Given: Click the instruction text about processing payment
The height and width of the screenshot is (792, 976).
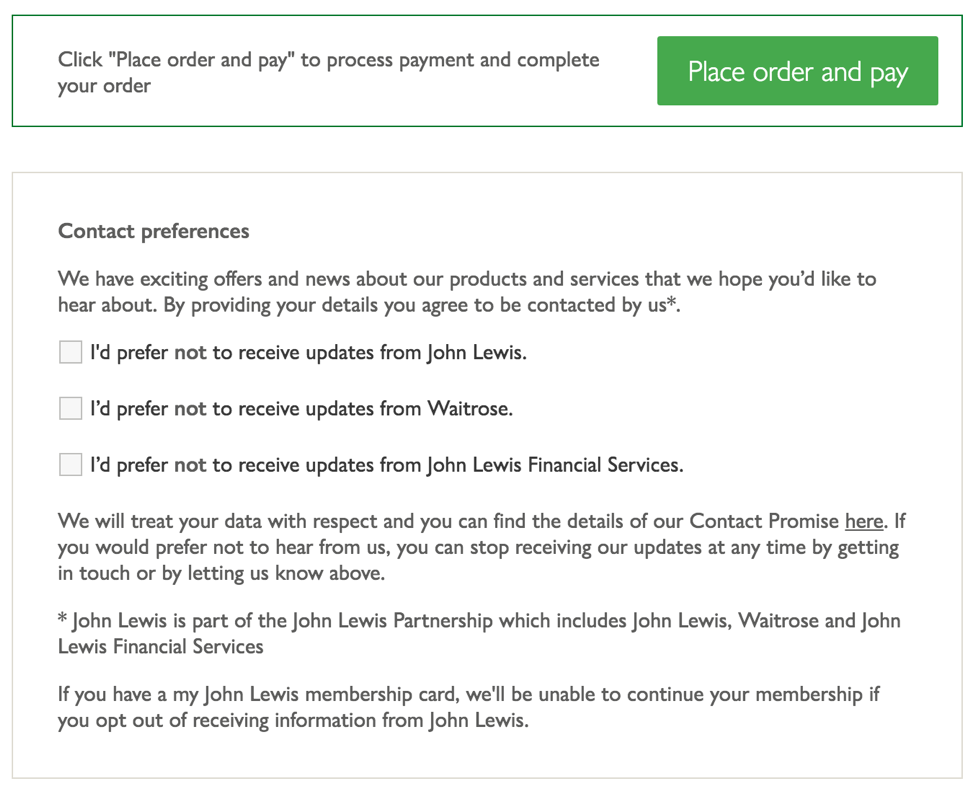Looking at the screenshot, I should point(329,72).
